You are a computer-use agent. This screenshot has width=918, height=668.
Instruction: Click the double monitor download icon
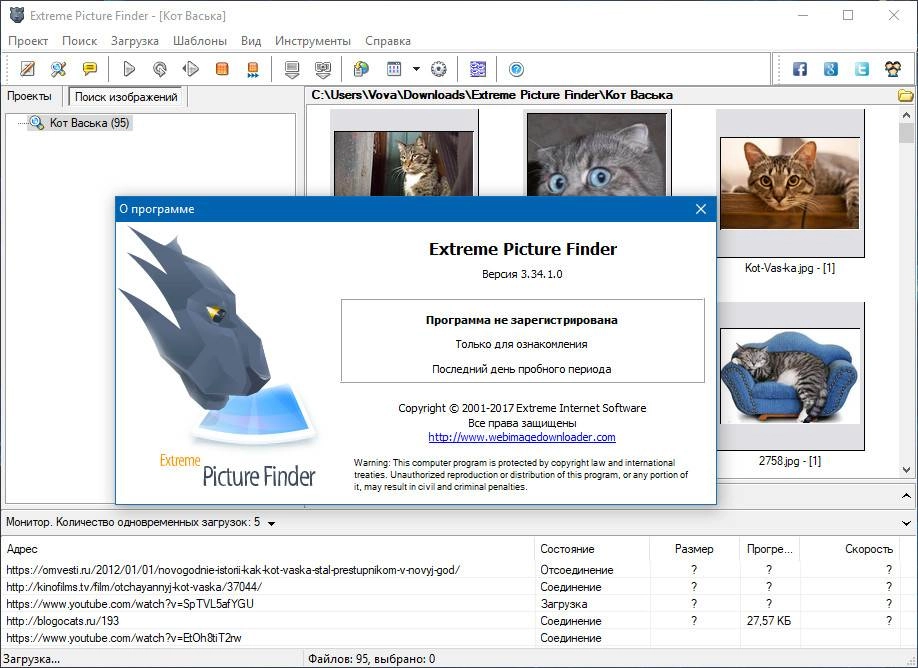(x=323, y=69)
